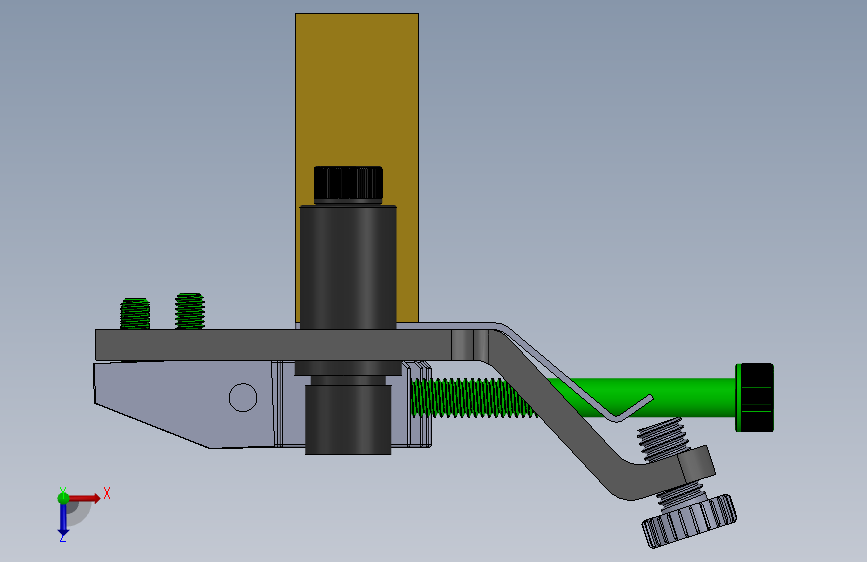Select the dark gray horizontal plate
Image resolution: width=867 pixels, height=562 pixels.
coord(274,345)
